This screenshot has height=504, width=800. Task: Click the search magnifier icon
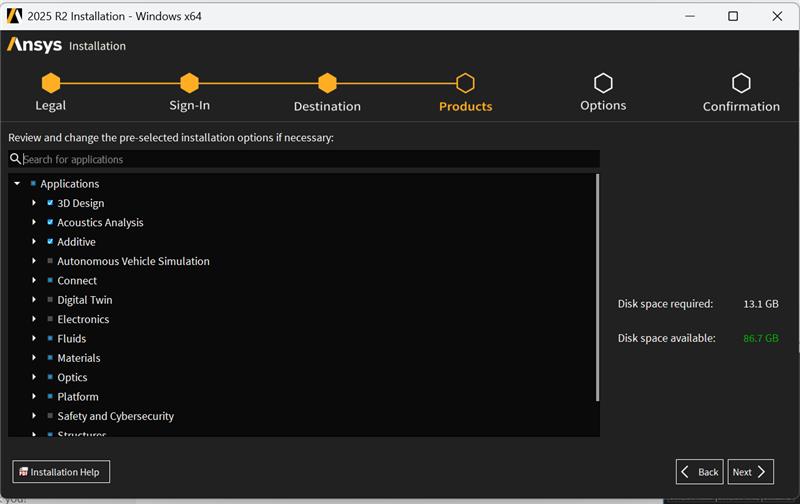(15, 159)
